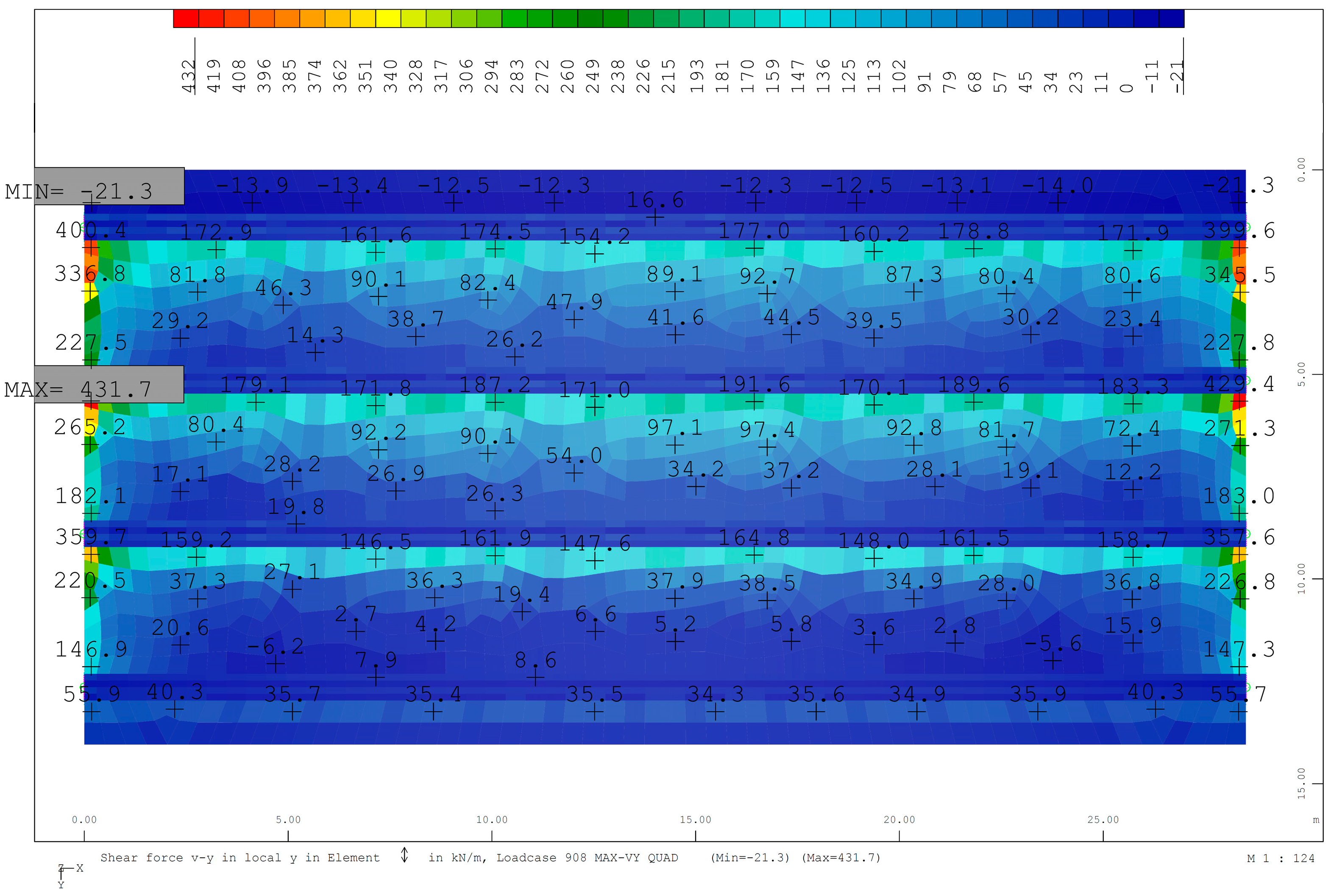Click the 10.00 tick on the horizontal axis
Screen dimensions: 1331x896
491,819
